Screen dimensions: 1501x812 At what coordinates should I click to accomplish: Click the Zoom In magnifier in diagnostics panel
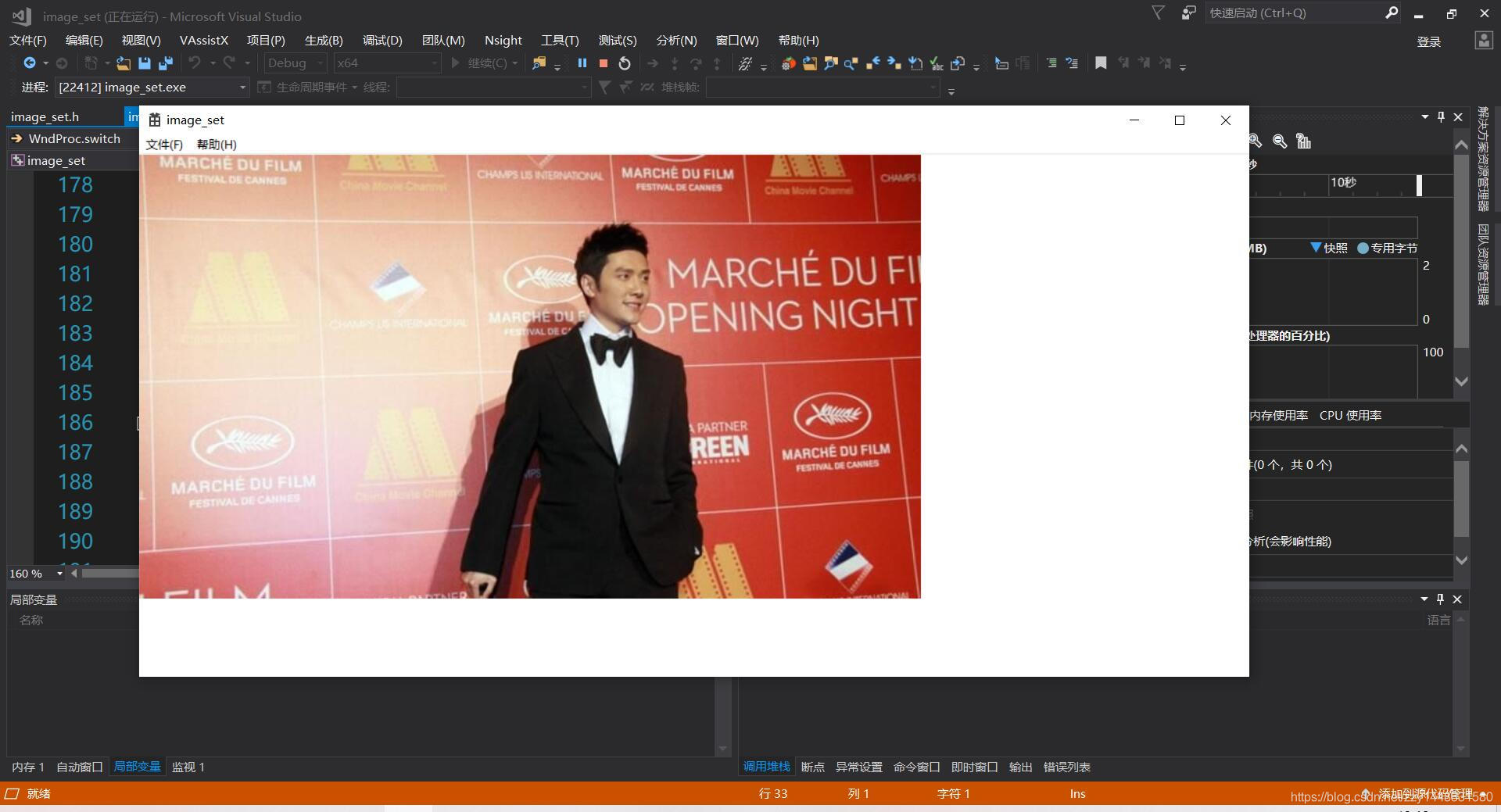(x=1255, y=141)
